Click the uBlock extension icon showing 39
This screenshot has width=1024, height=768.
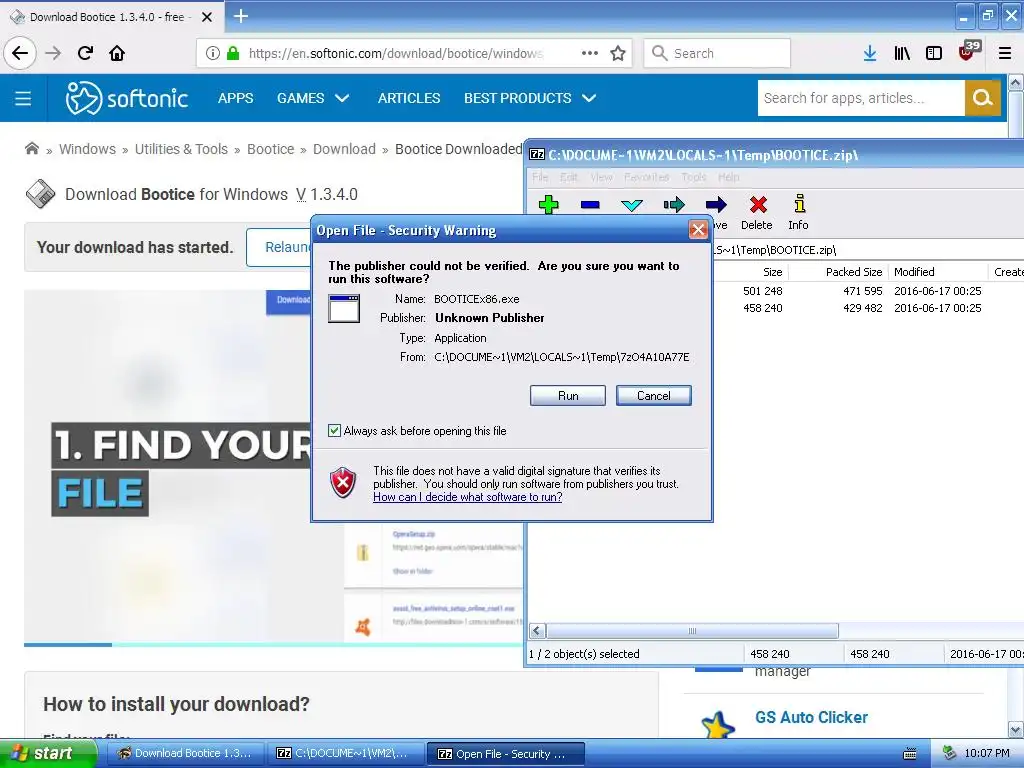pos(968,52)
